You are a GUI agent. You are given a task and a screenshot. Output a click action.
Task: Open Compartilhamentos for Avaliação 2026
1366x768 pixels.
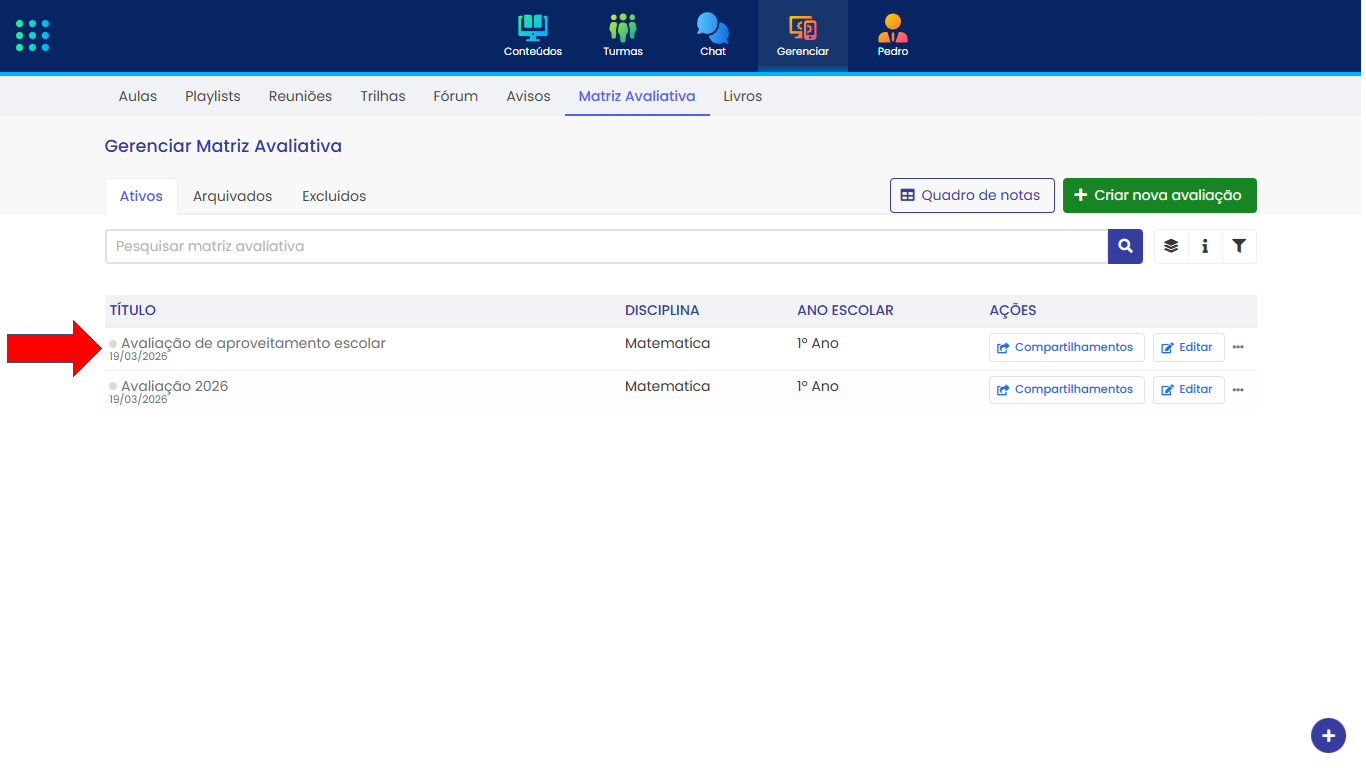click(1067, 389)
